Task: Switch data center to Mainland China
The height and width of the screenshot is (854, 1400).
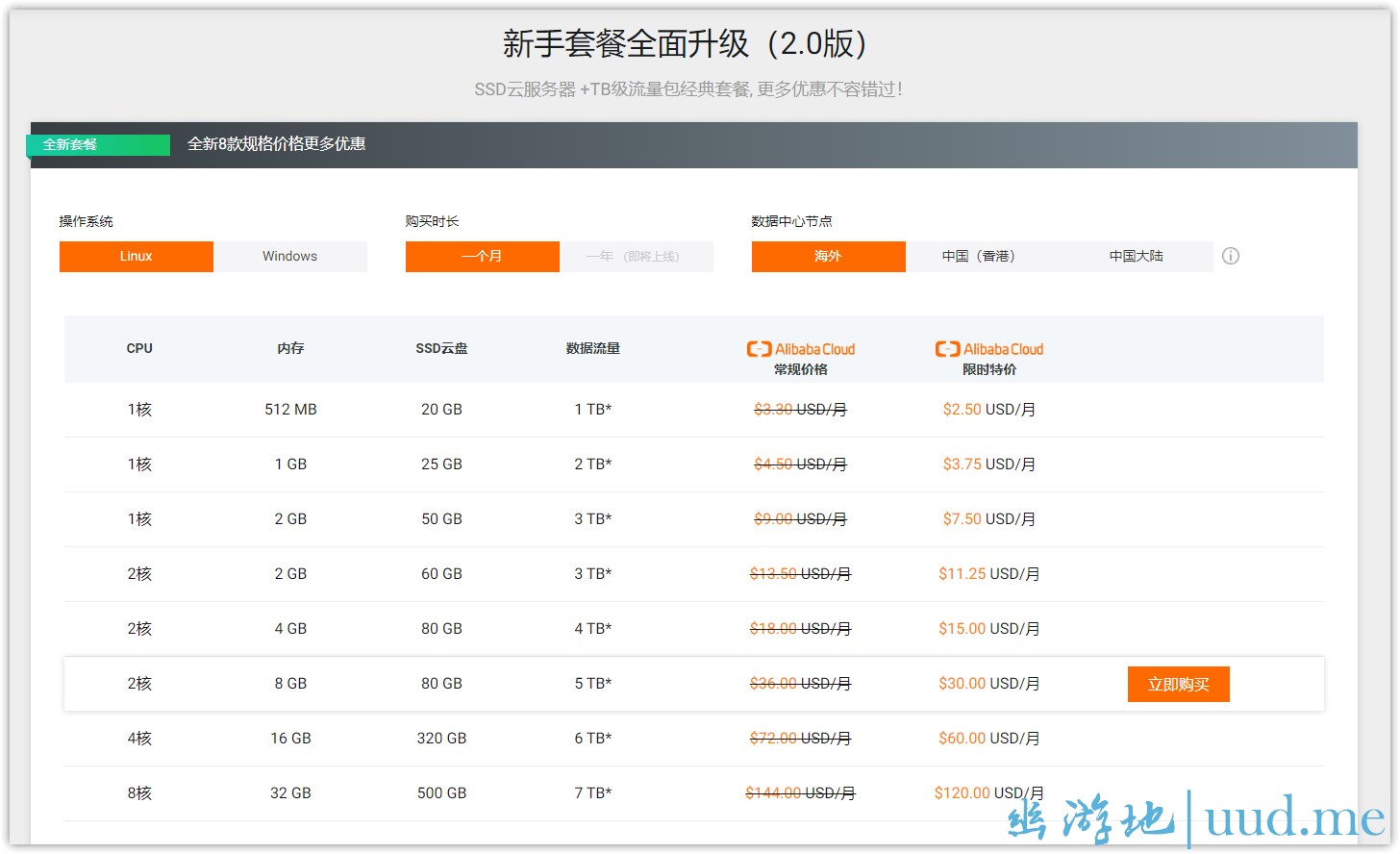Action: 1136,257
